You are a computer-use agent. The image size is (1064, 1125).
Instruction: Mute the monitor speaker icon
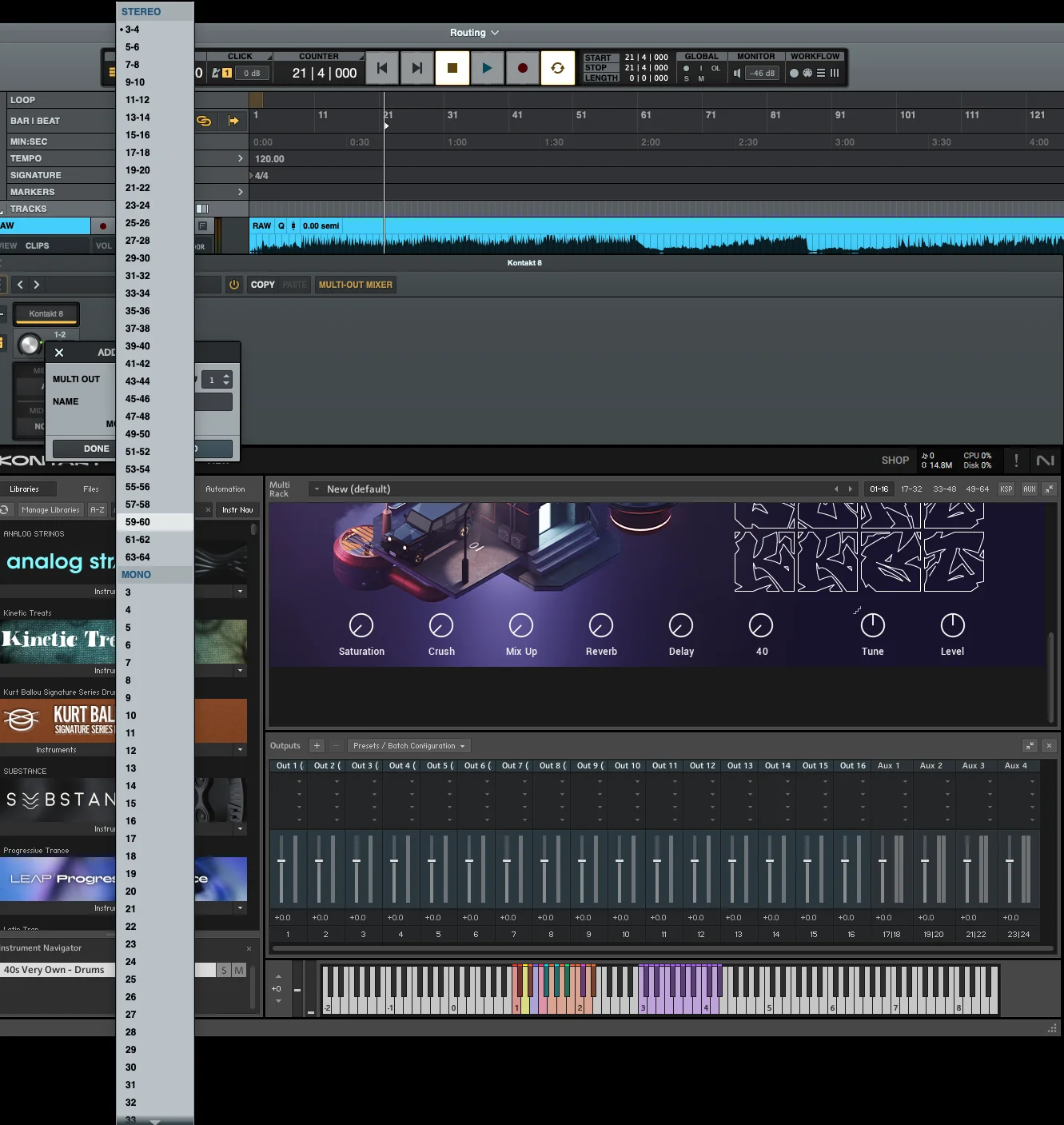pos(737,73)
